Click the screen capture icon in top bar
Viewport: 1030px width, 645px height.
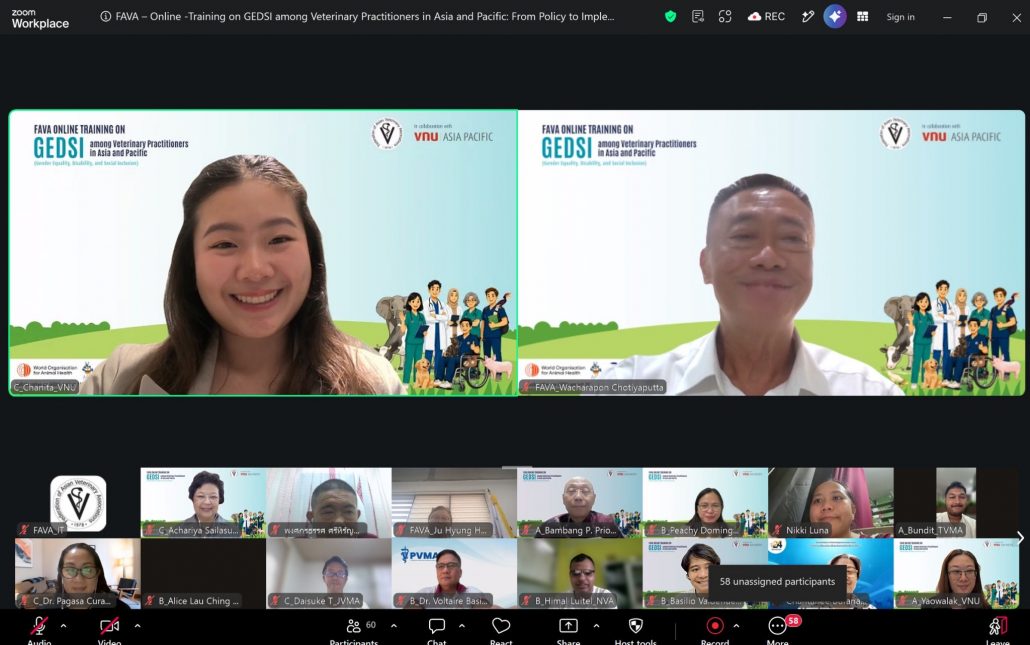pyautogui.click(x=725, y=17)
